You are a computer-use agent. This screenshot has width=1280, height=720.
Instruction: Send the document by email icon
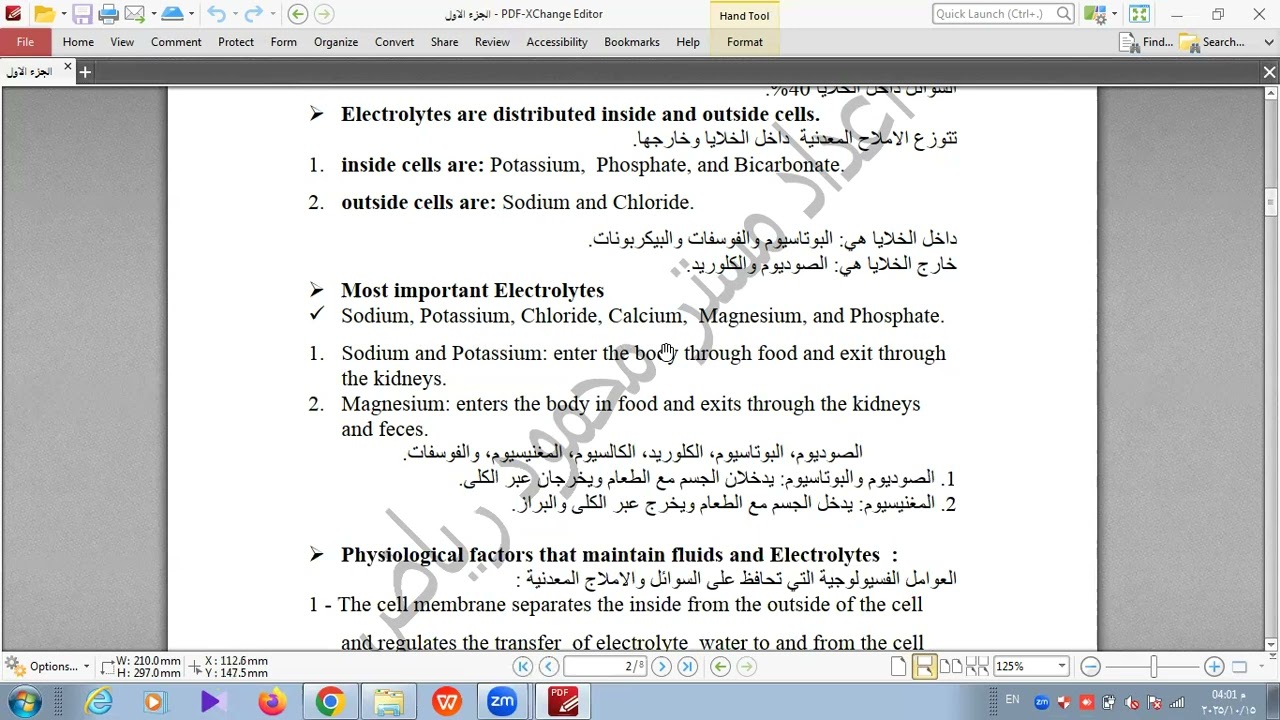point(133,14)
